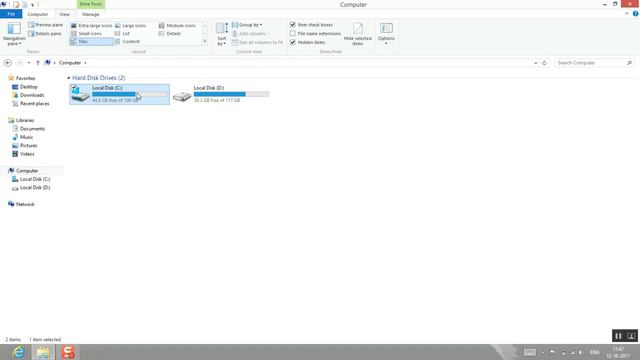Switch to View ribbon tab
The width and height of the screenshot is (640, 360).
point(64,14)
